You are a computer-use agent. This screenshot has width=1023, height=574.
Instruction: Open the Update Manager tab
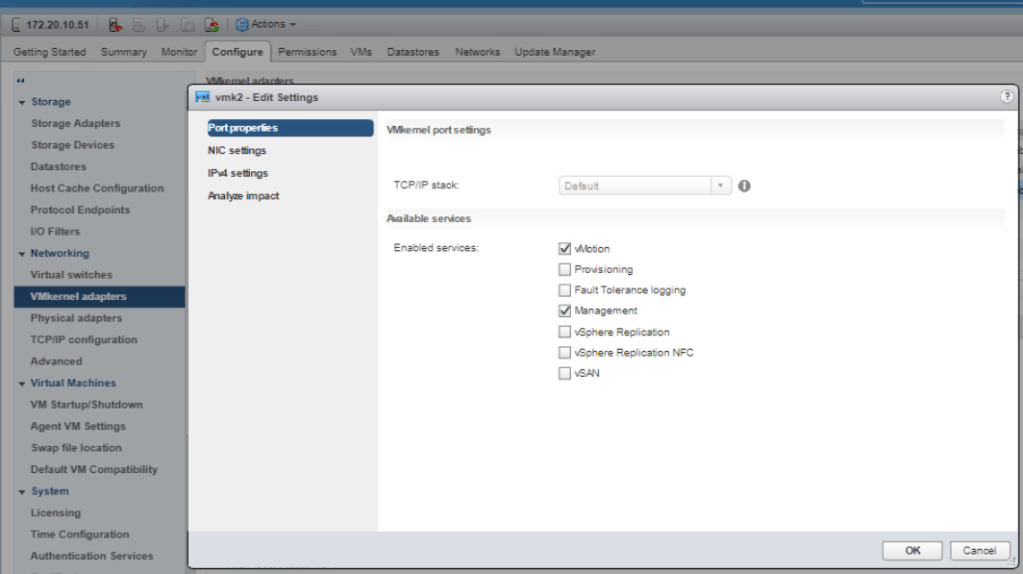point(554,52)
